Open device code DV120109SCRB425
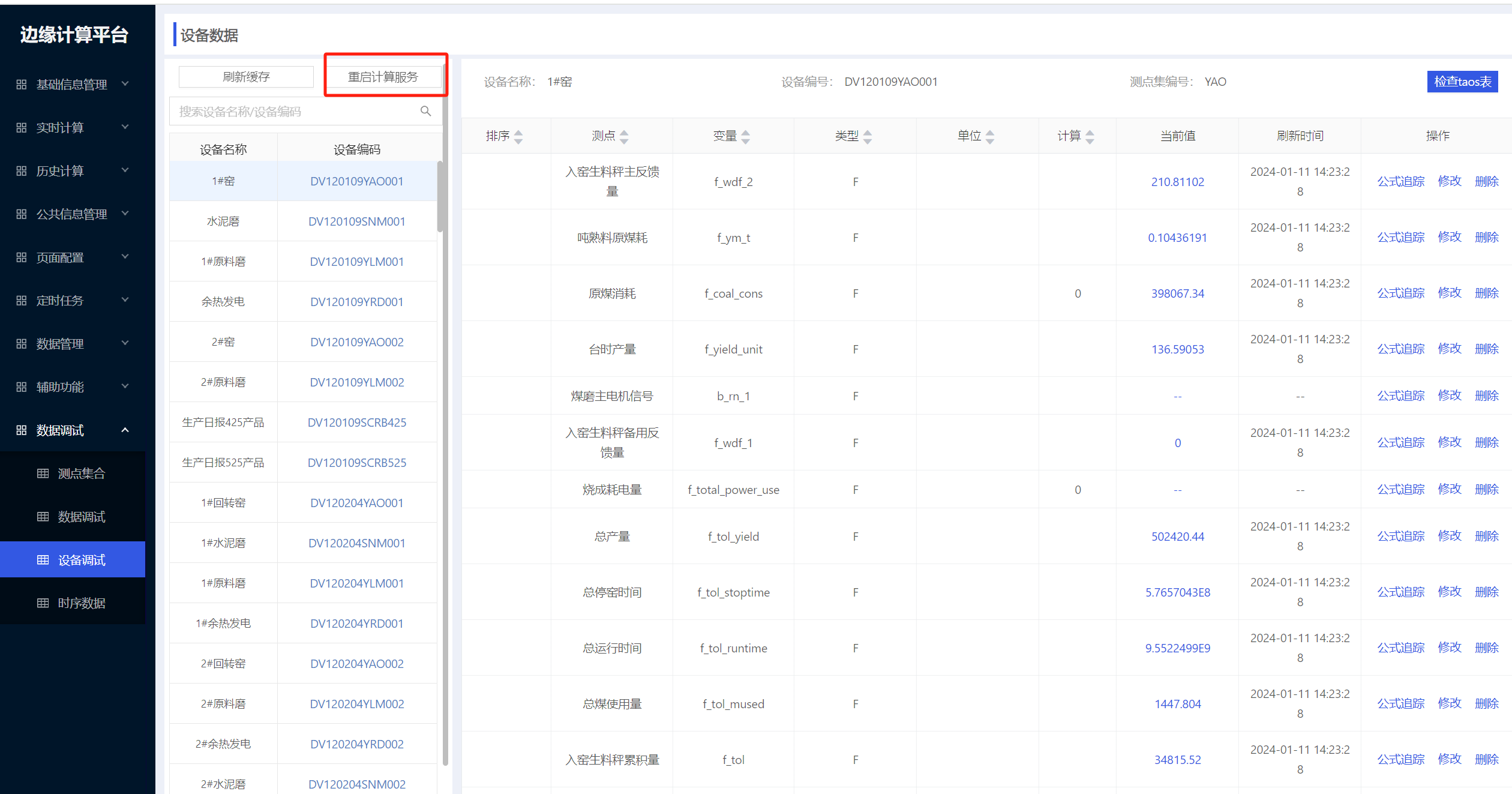The height and width of the screenshot is (794, 1512). pos(357,423)
